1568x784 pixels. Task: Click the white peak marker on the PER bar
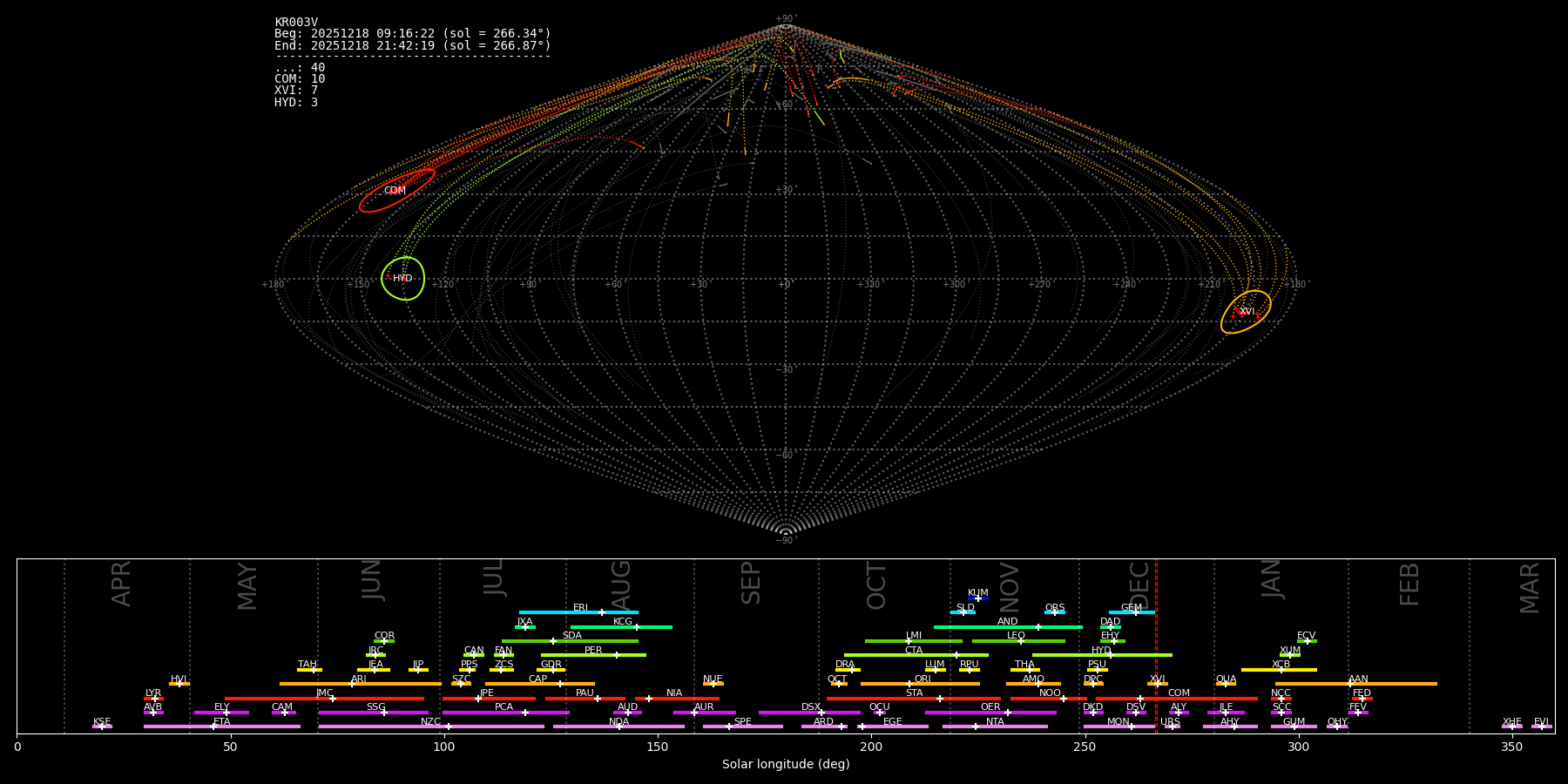[616, 655]
